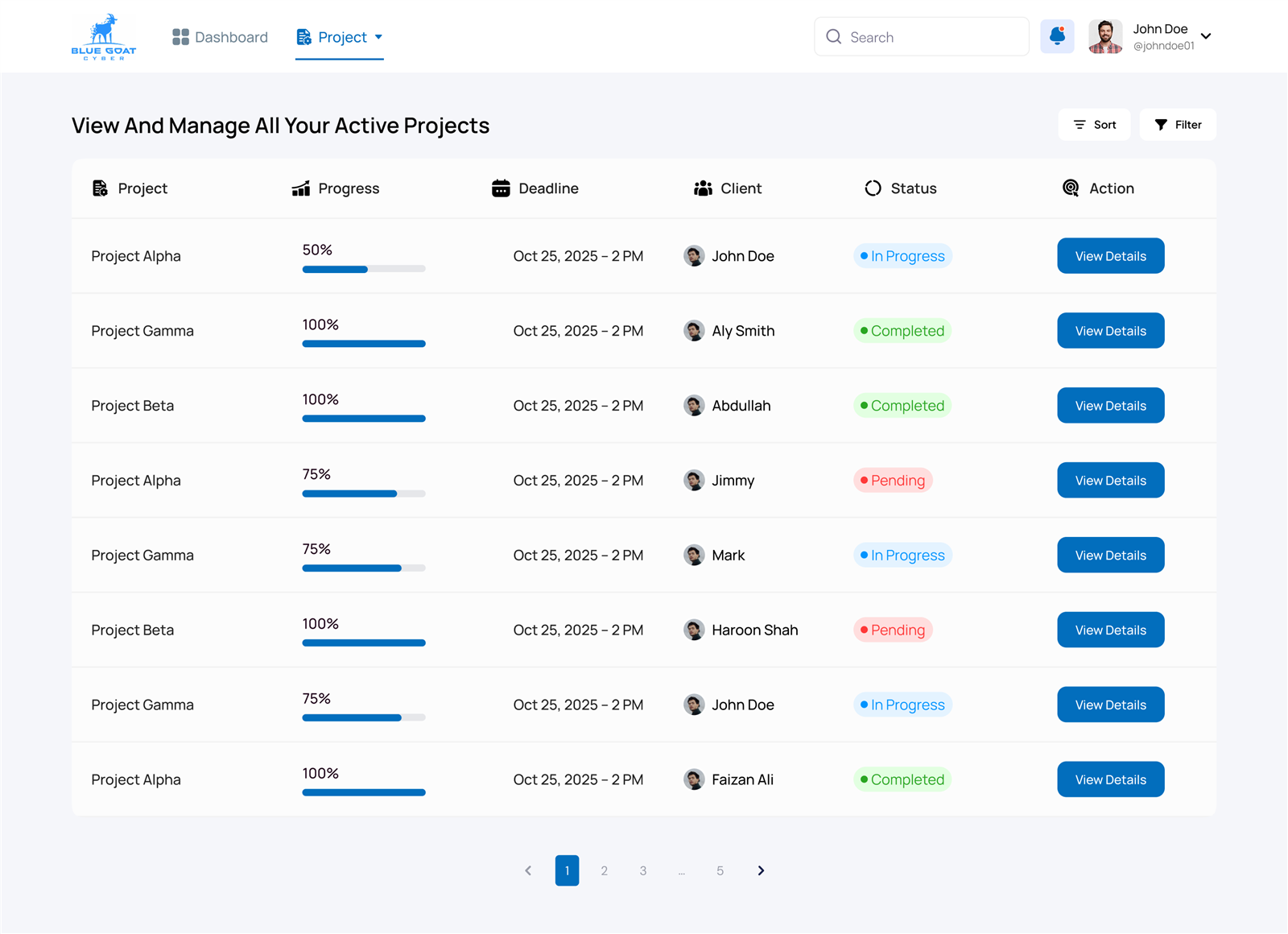Open notifications via the bell icon
Image resolution: width=1288 pixels, height=934 pixels.
1057,36
